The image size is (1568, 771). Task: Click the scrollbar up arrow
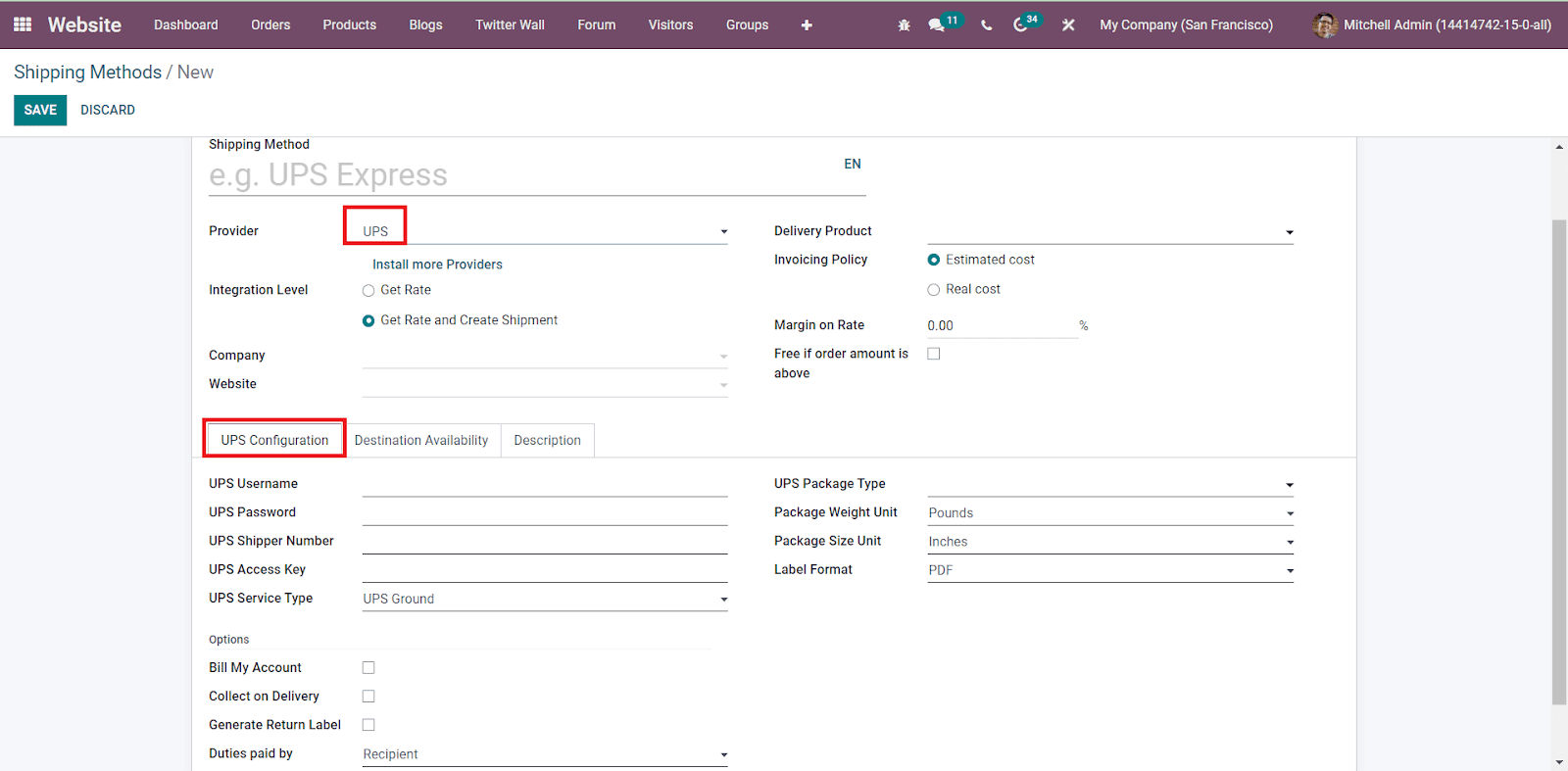coord(1559,147)
